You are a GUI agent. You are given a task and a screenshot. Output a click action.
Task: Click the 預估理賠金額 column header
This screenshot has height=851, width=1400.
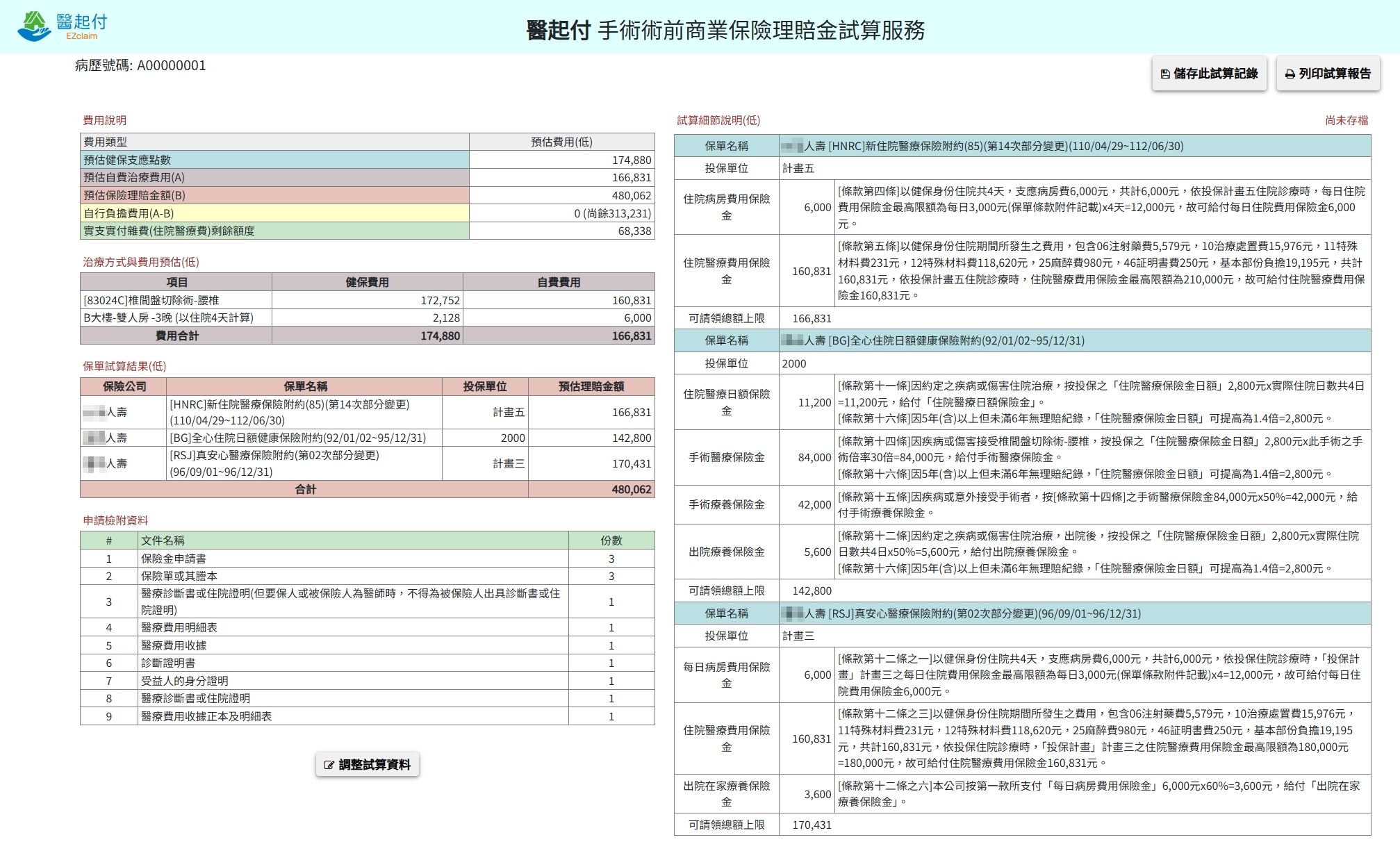click(x=591, y=386)
